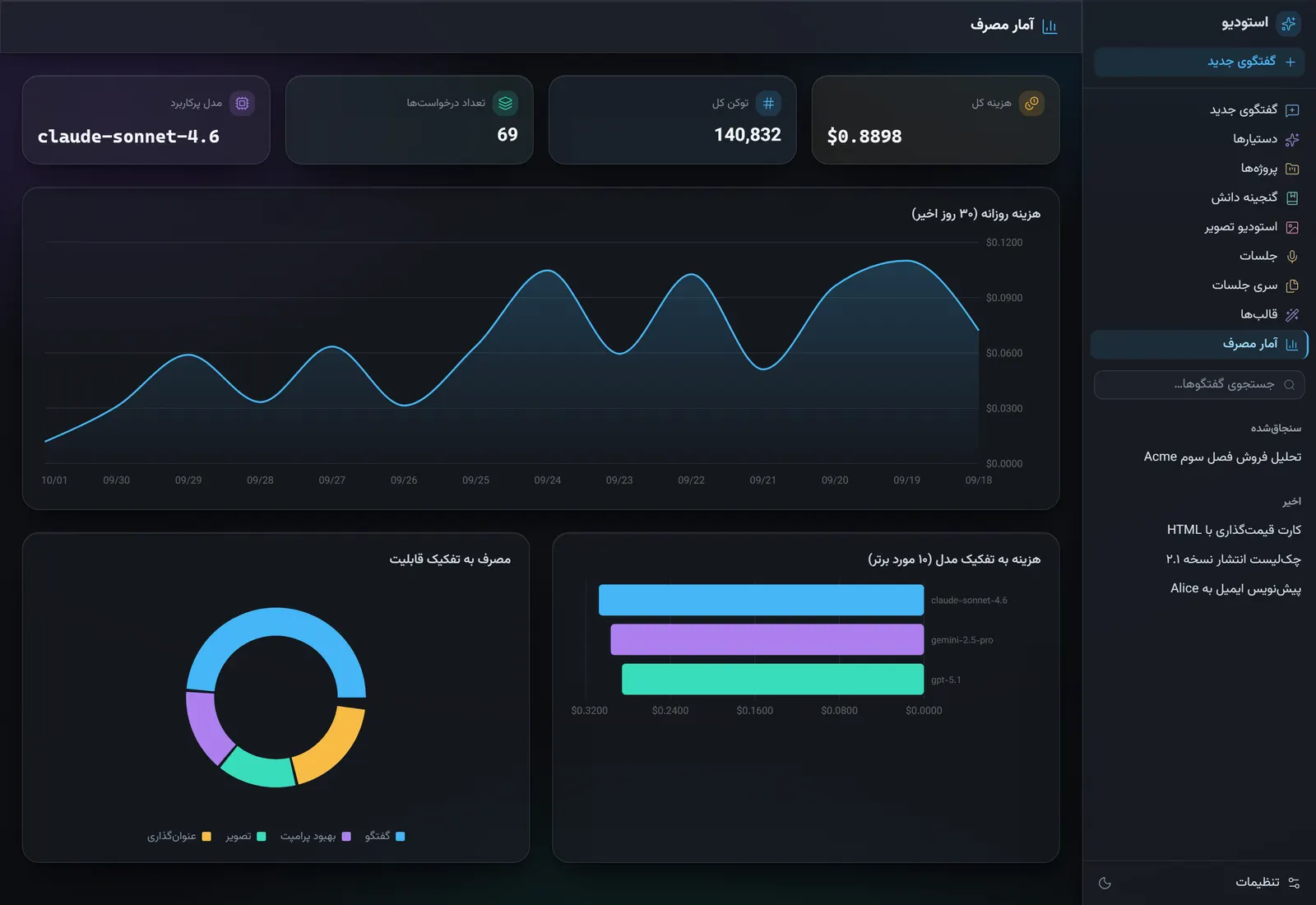Click the image studio icon
Viewport: 1316px width, 905px height.
click(x=1292, y=227)
